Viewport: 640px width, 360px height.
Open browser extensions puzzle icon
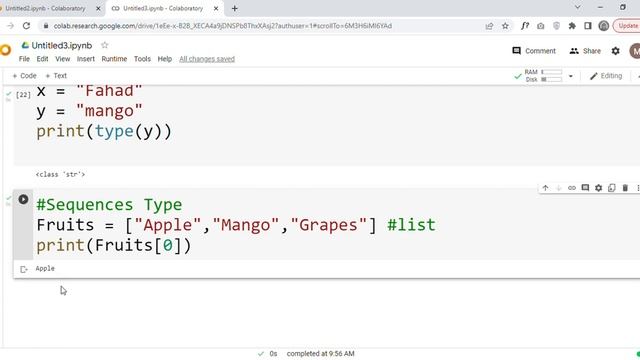[572, 26]
